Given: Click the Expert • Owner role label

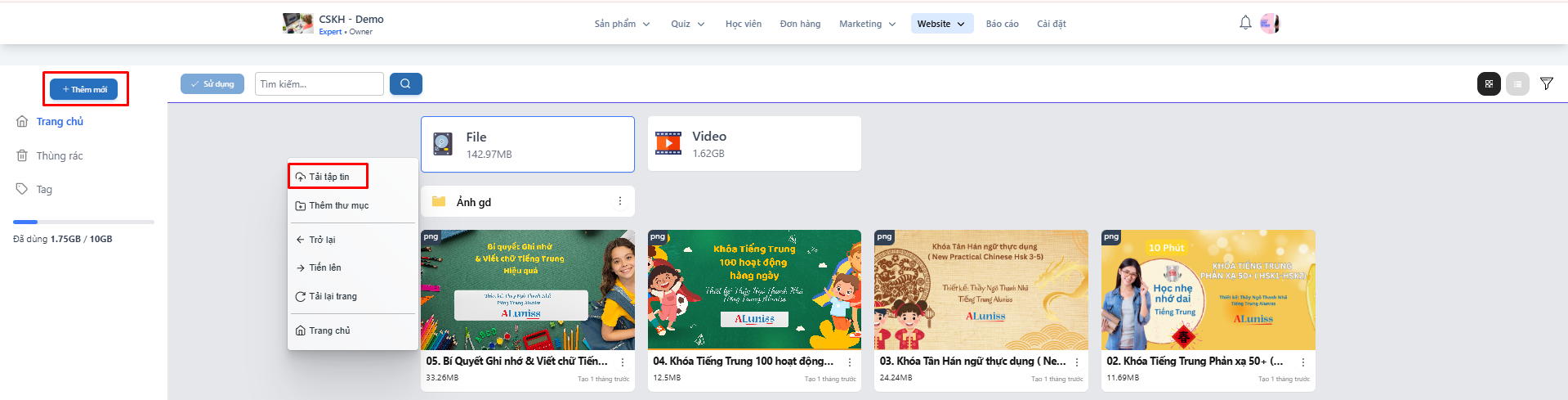Looking at the screenshot, I should [x=346, y=32].
